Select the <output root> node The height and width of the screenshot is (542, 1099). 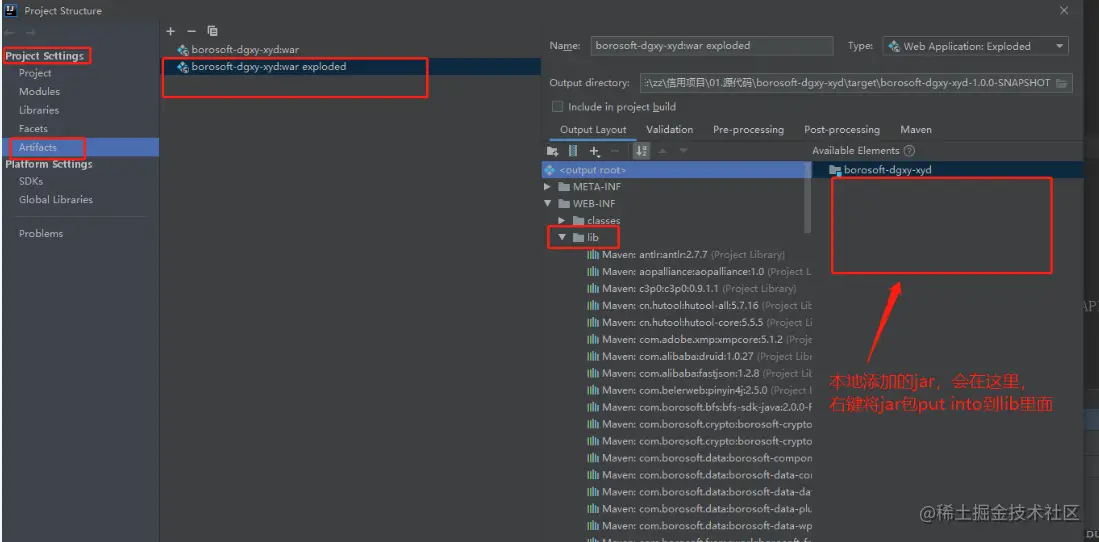coord(676,170)
